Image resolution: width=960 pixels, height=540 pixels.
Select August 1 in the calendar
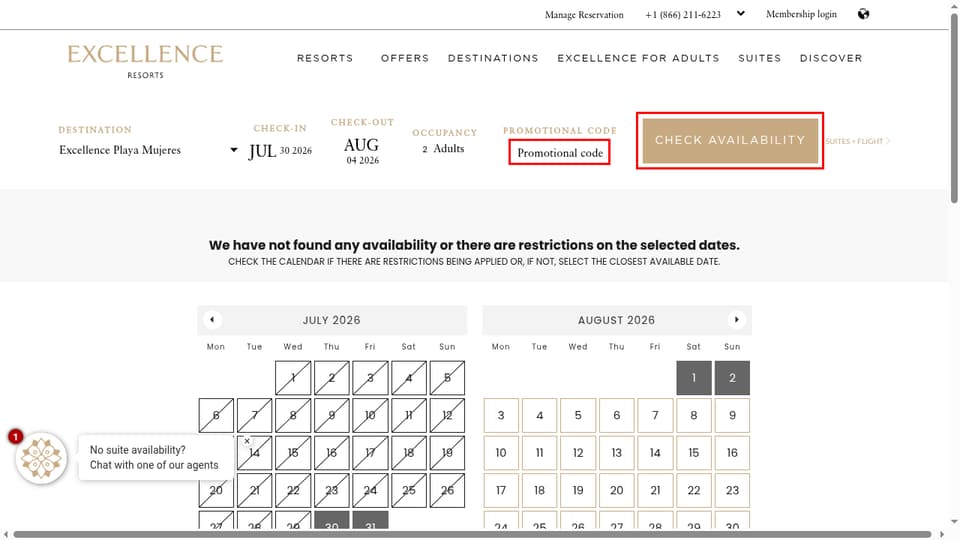pos(694,378)
